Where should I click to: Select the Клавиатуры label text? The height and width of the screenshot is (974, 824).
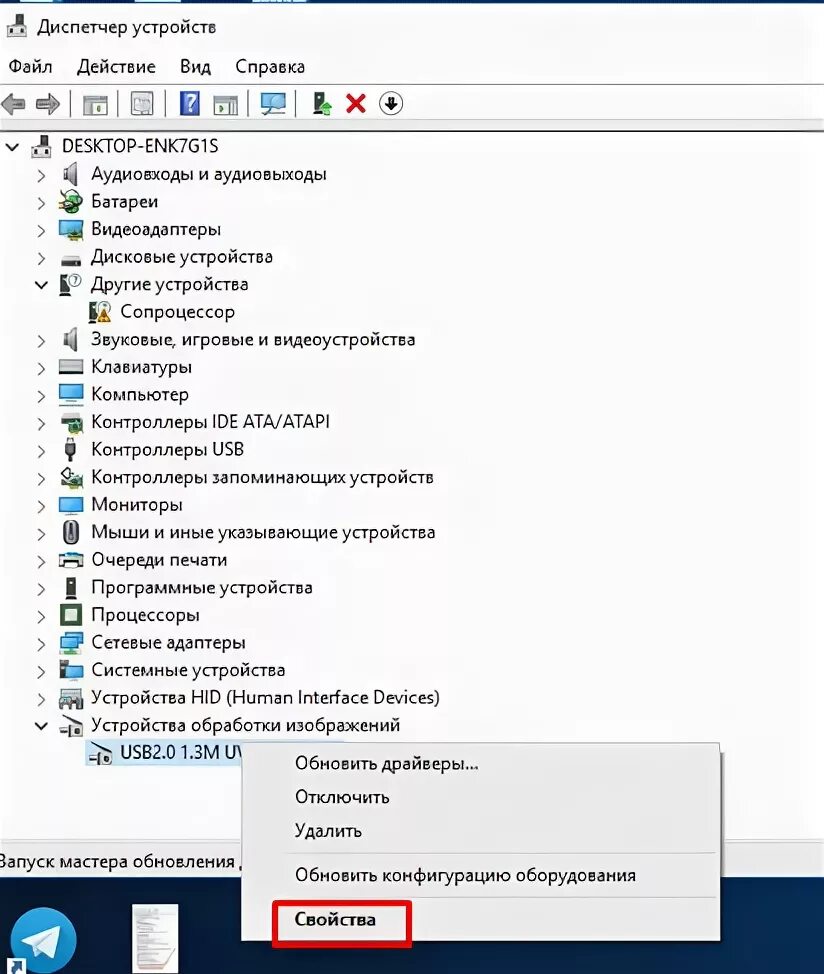tap(142, 367)
